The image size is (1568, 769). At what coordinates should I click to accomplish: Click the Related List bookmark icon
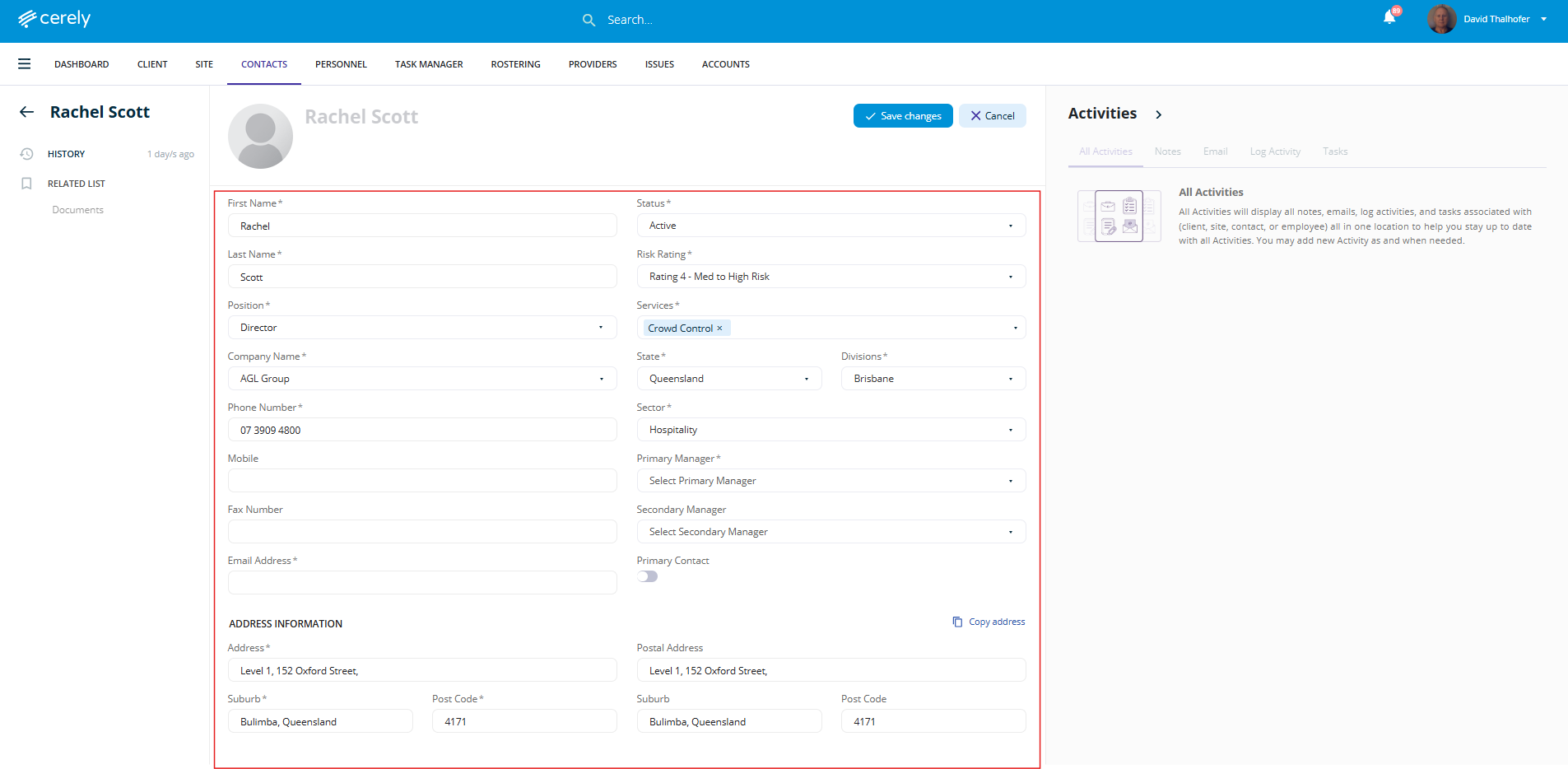(26, 184)
